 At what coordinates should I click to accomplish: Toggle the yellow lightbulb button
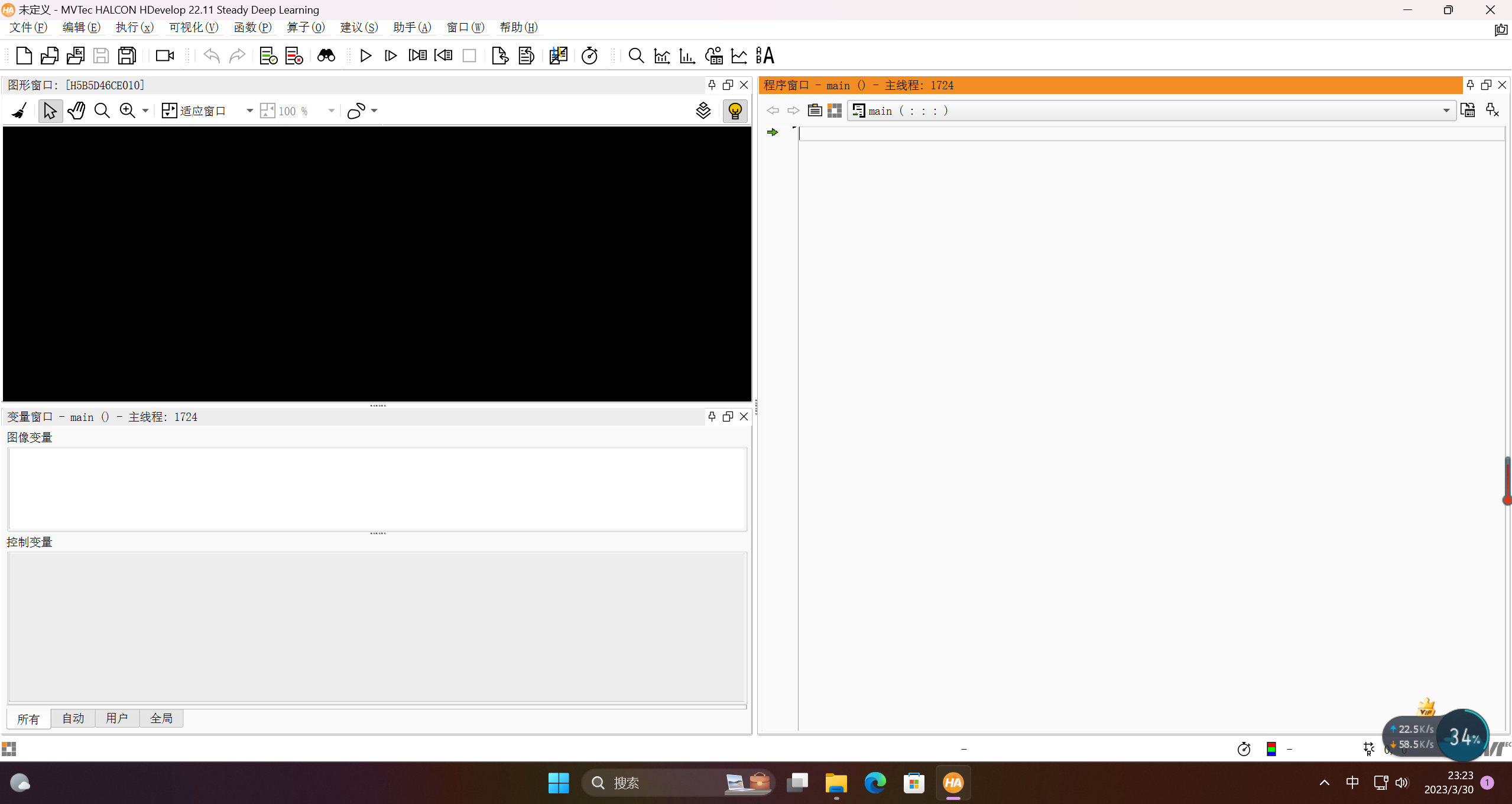tap(735, 111)
